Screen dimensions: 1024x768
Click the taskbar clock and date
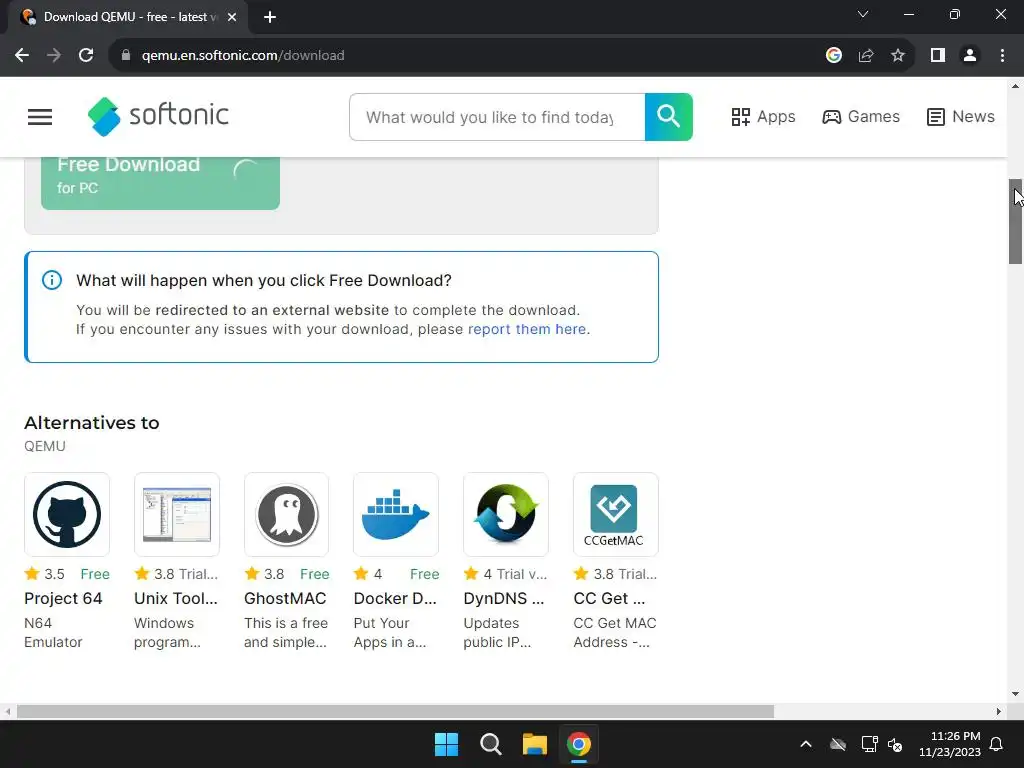(950, 744)
